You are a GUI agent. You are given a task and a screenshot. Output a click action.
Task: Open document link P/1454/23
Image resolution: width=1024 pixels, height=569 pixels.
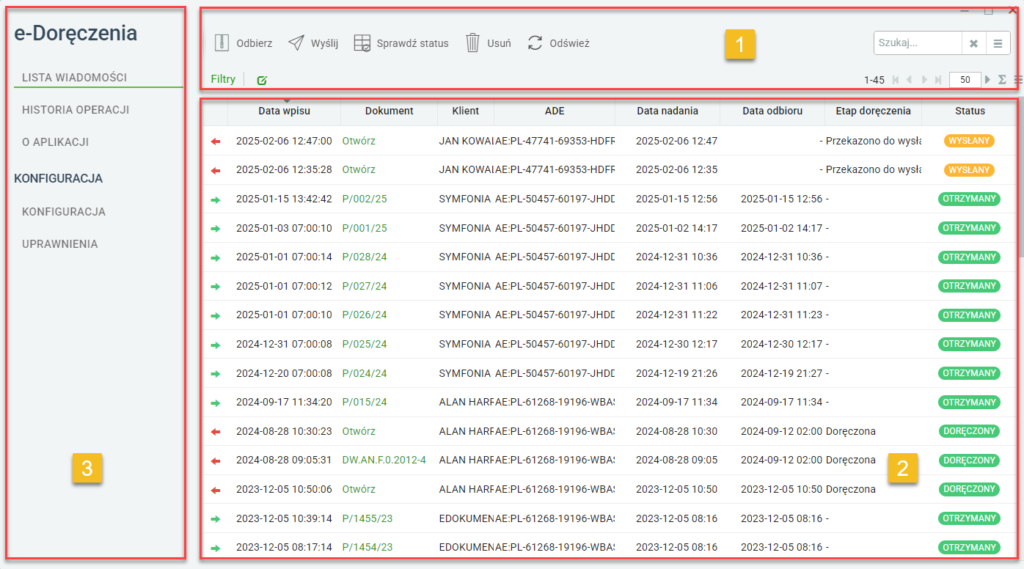click(368, 547)
